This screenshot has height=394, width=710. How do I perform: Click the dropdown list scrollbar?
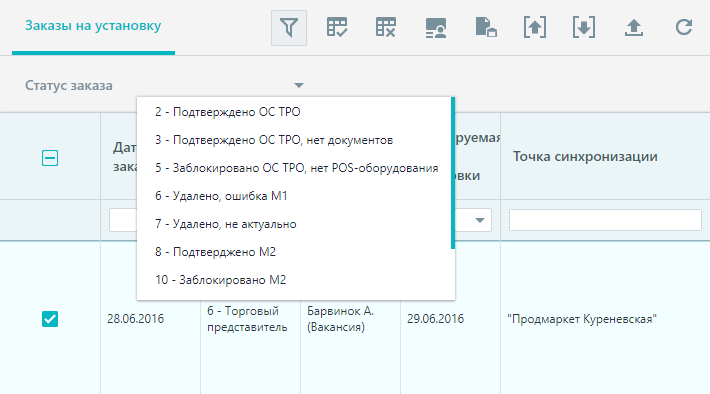(x=453, y=173)
